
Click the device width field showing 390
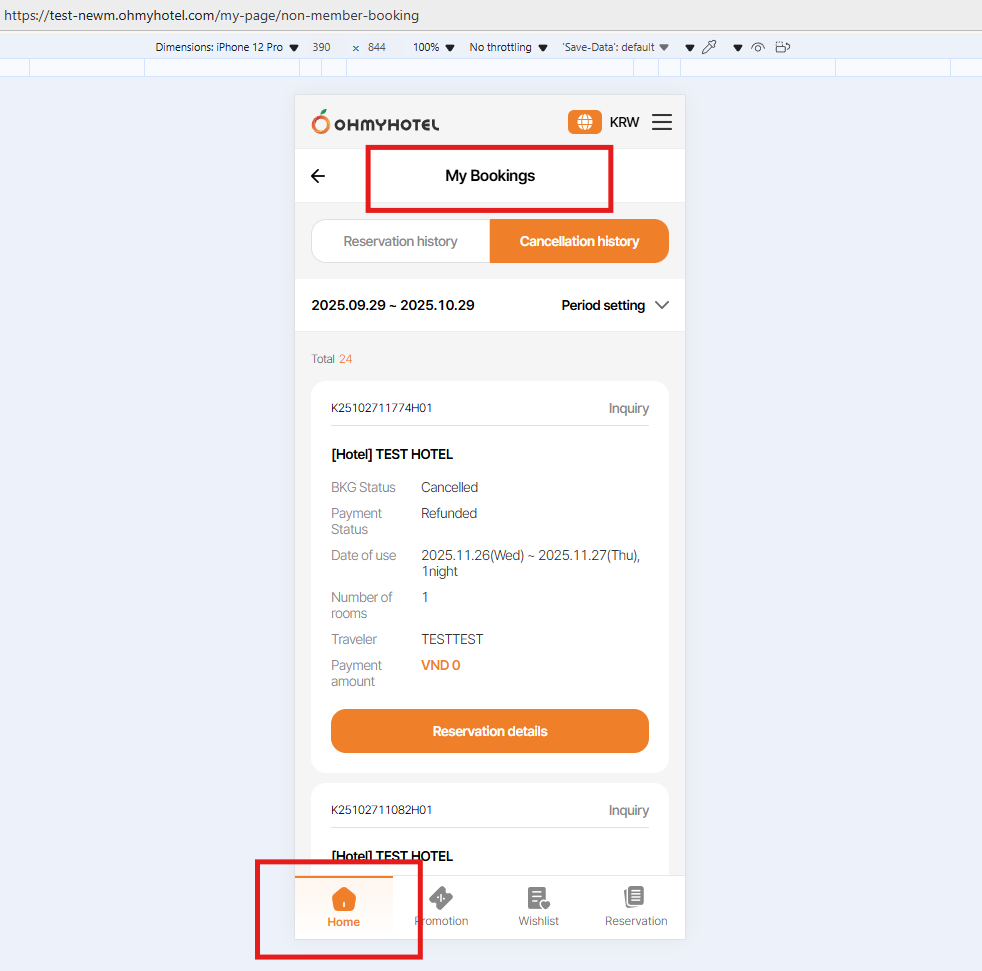tap(321, 47)
